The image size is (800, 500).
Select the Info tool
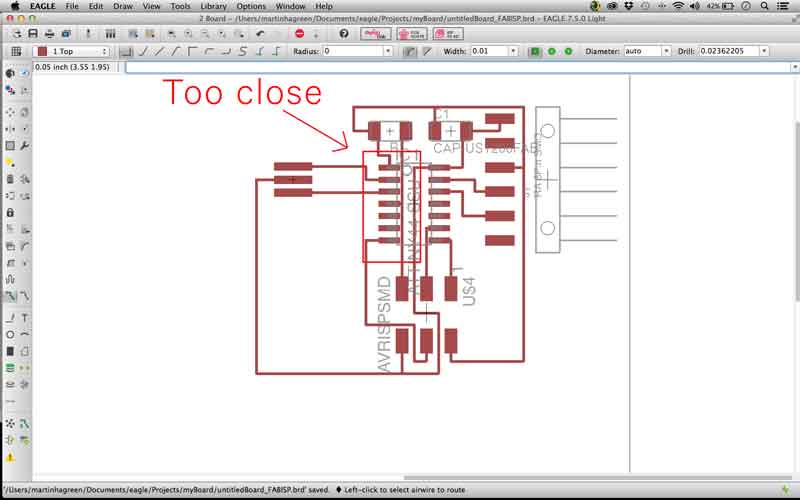[10, 73]
